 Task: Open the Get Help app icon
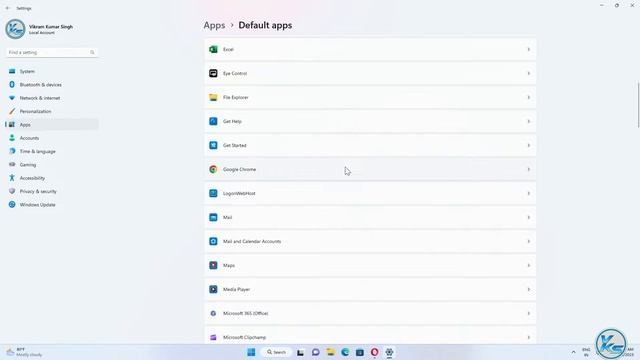(213, 121)
